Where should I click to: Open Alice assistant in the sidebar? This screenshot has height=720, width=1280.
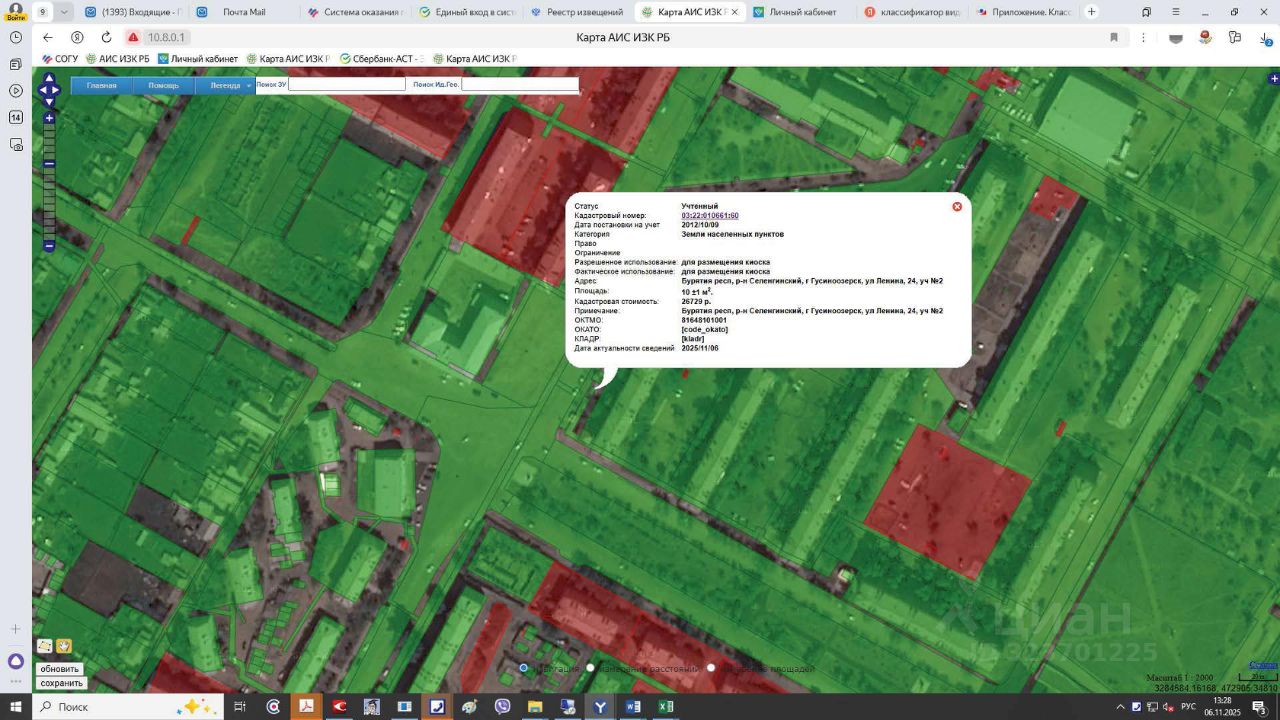[15, 661]
